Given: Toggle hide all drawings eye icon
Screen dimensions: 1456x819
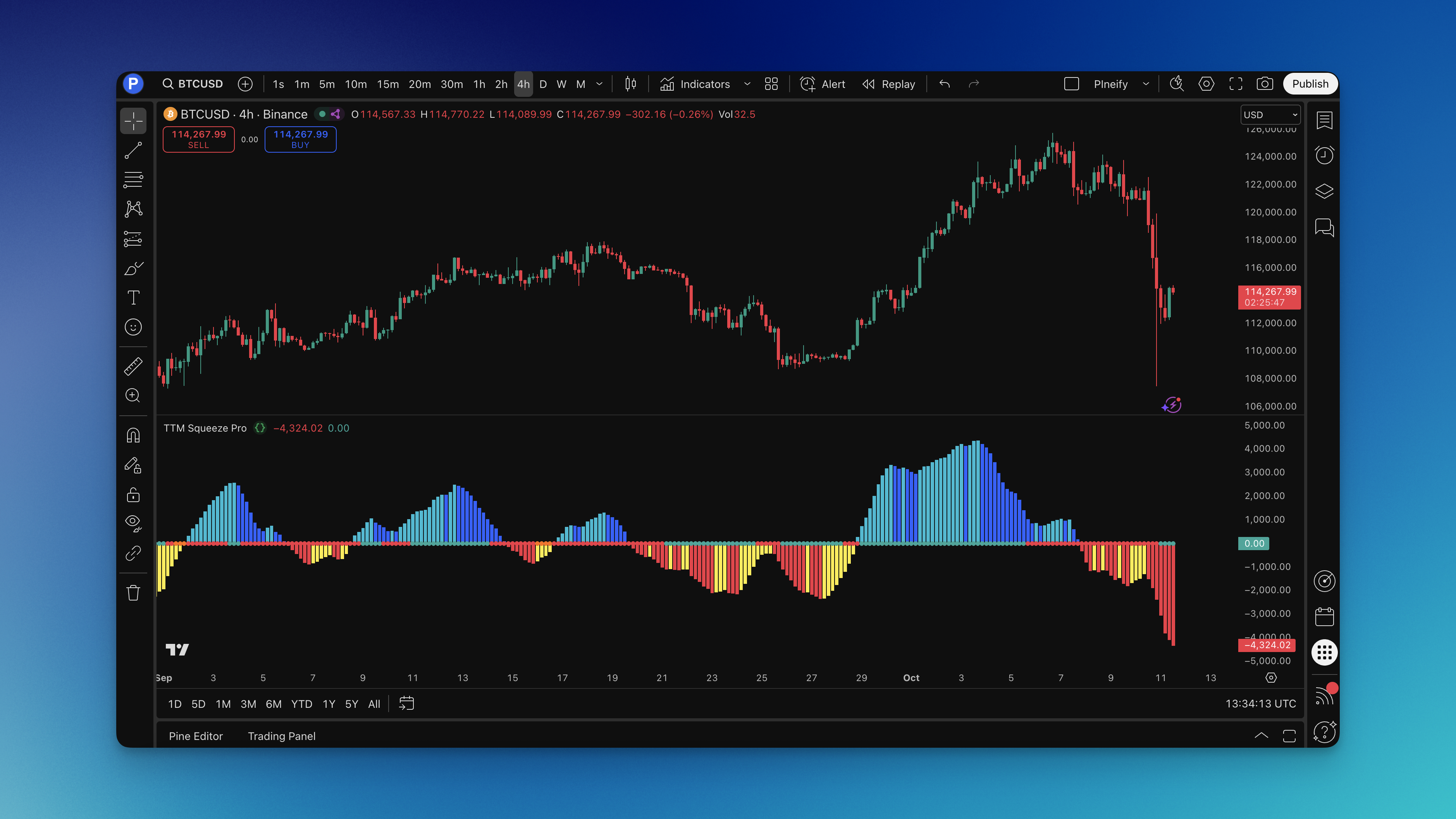Looking at the screenshot, I should coord(133,523).
